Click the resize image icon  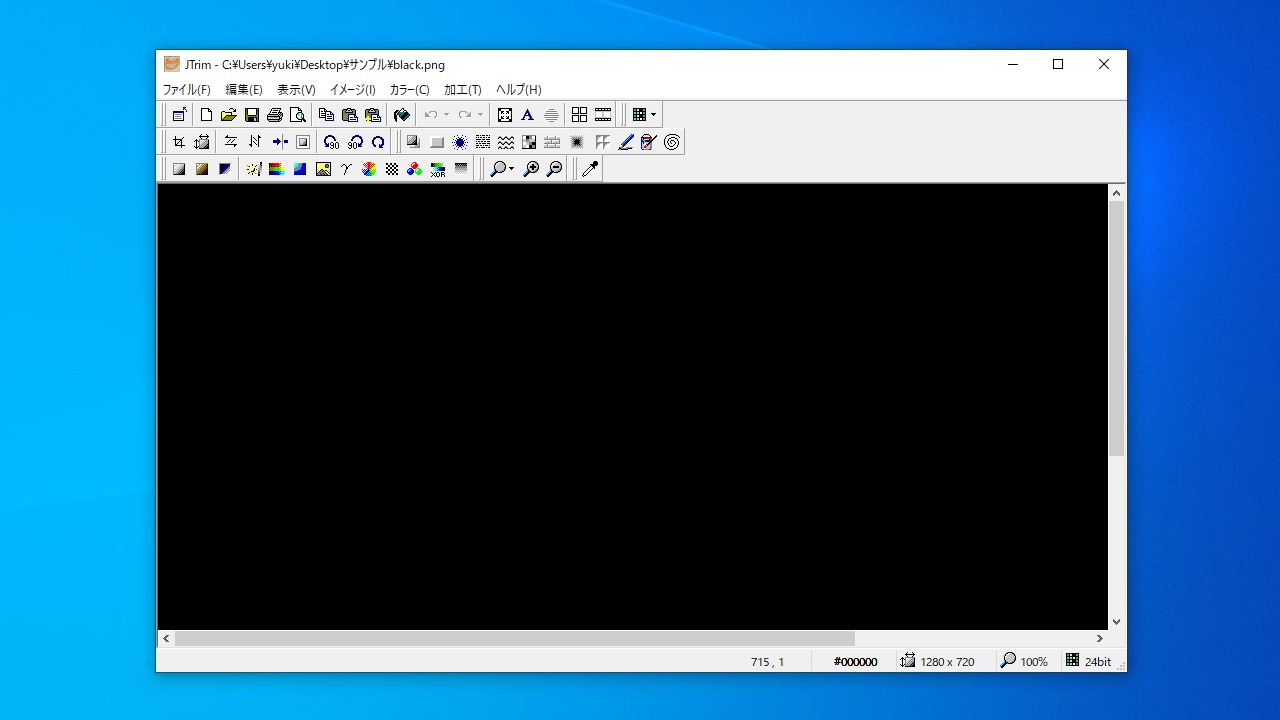point(202,142)
